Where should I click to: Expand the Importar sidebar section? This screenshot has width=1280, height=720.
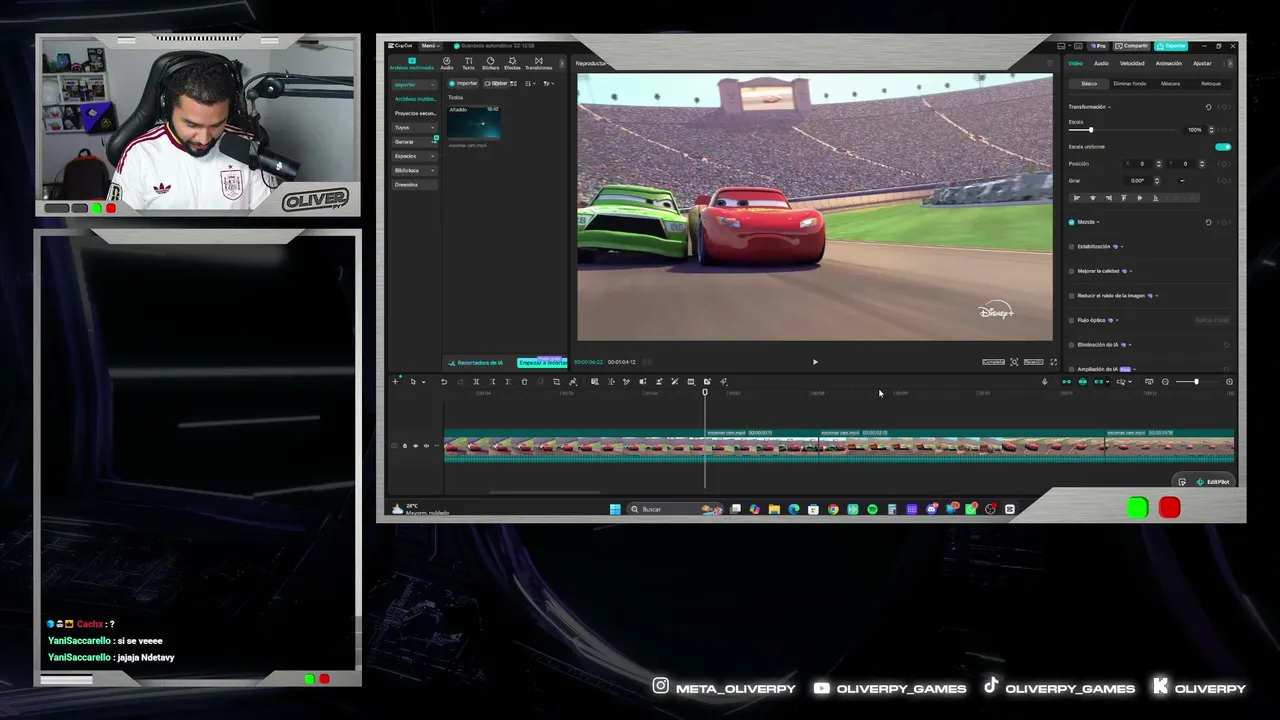414,85
